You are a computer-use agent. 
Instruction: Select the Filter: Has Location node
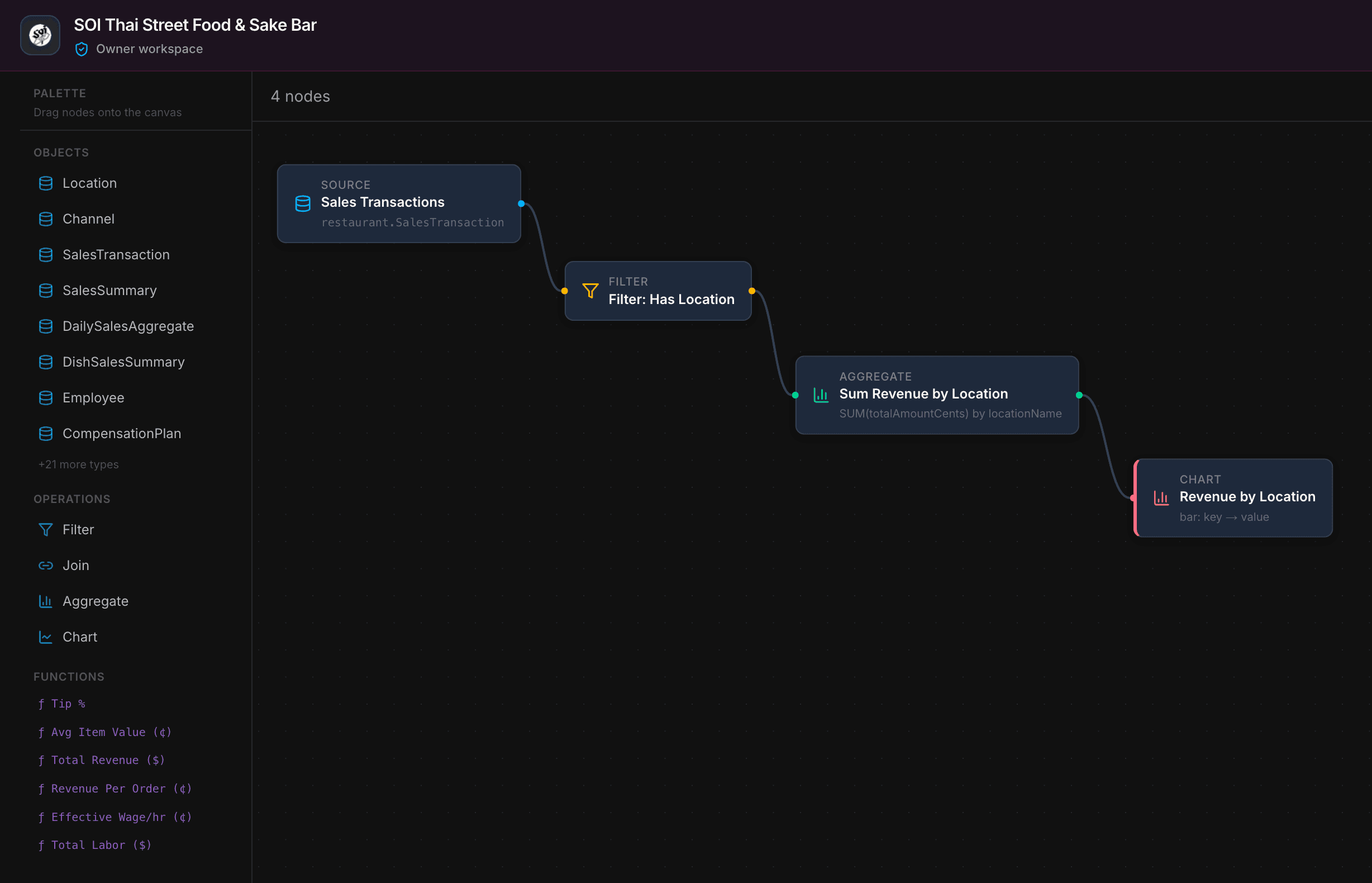658,291
